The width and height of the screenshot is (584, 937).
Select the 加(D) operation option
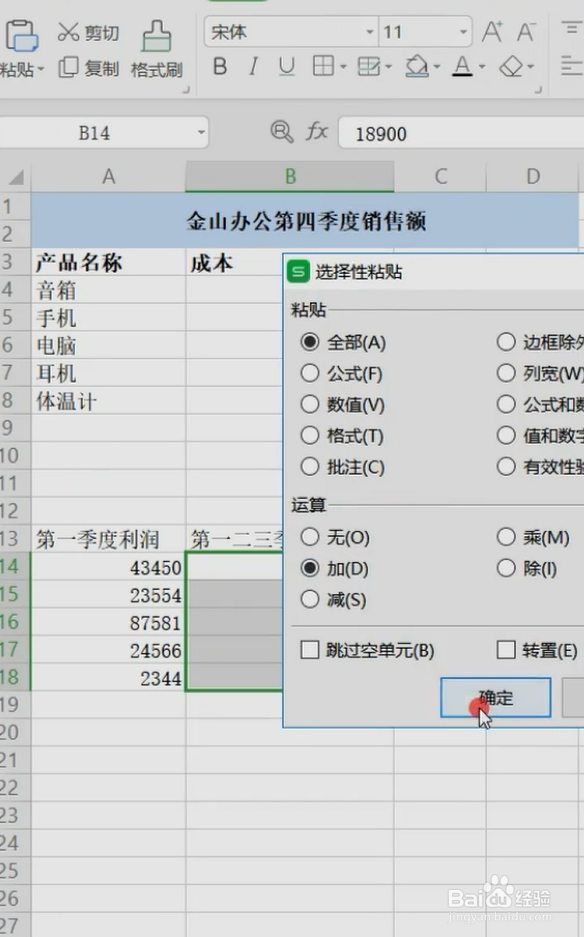[x=310, y=568]
